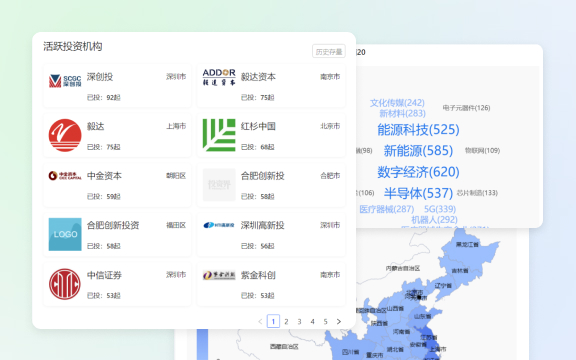Select 河南省 on the map
This screenshot has width=576, height=360.
coord(401,331)
